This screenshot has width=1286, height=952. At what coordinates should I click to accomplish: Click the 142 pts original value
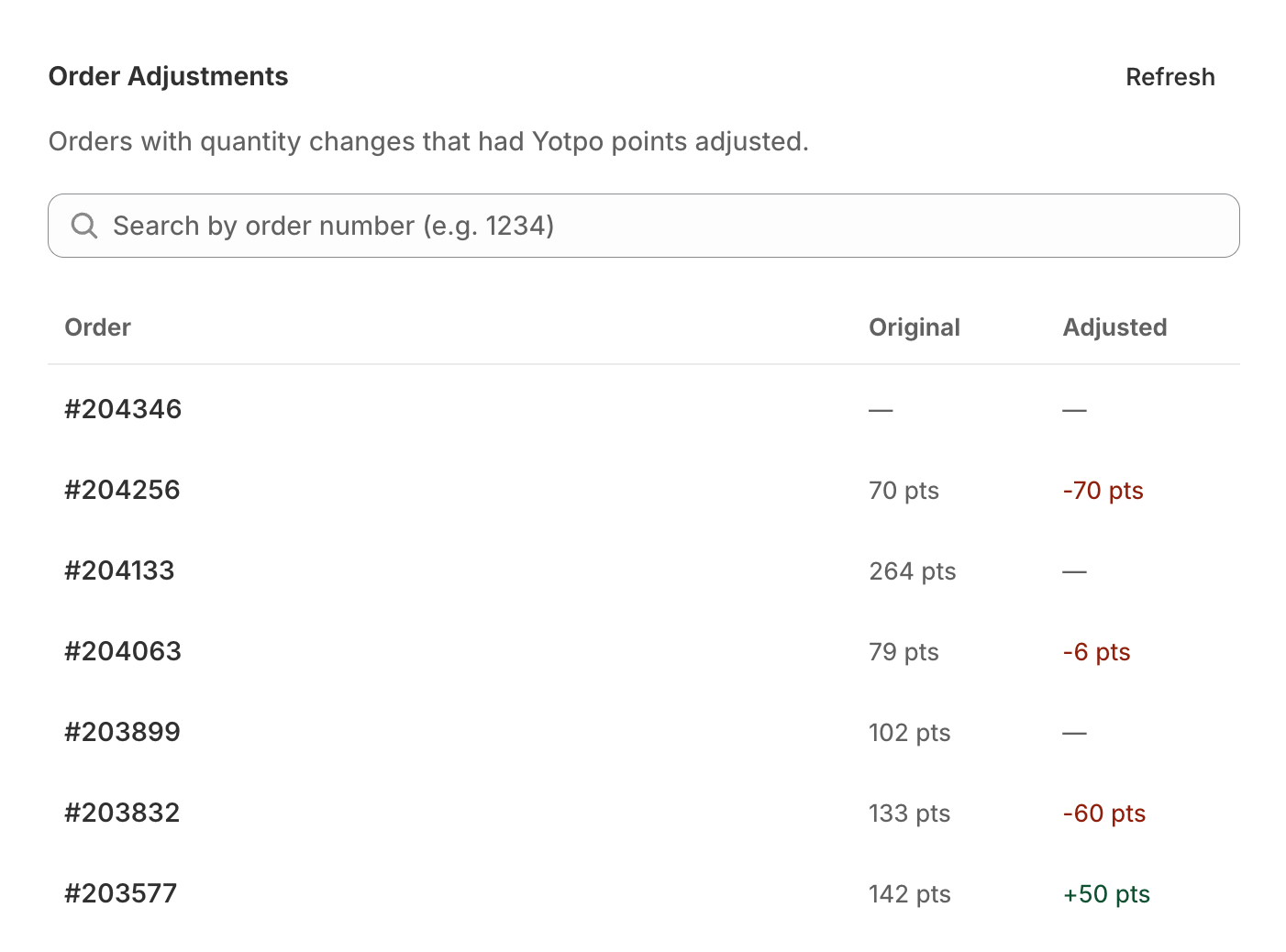(910, 894)
